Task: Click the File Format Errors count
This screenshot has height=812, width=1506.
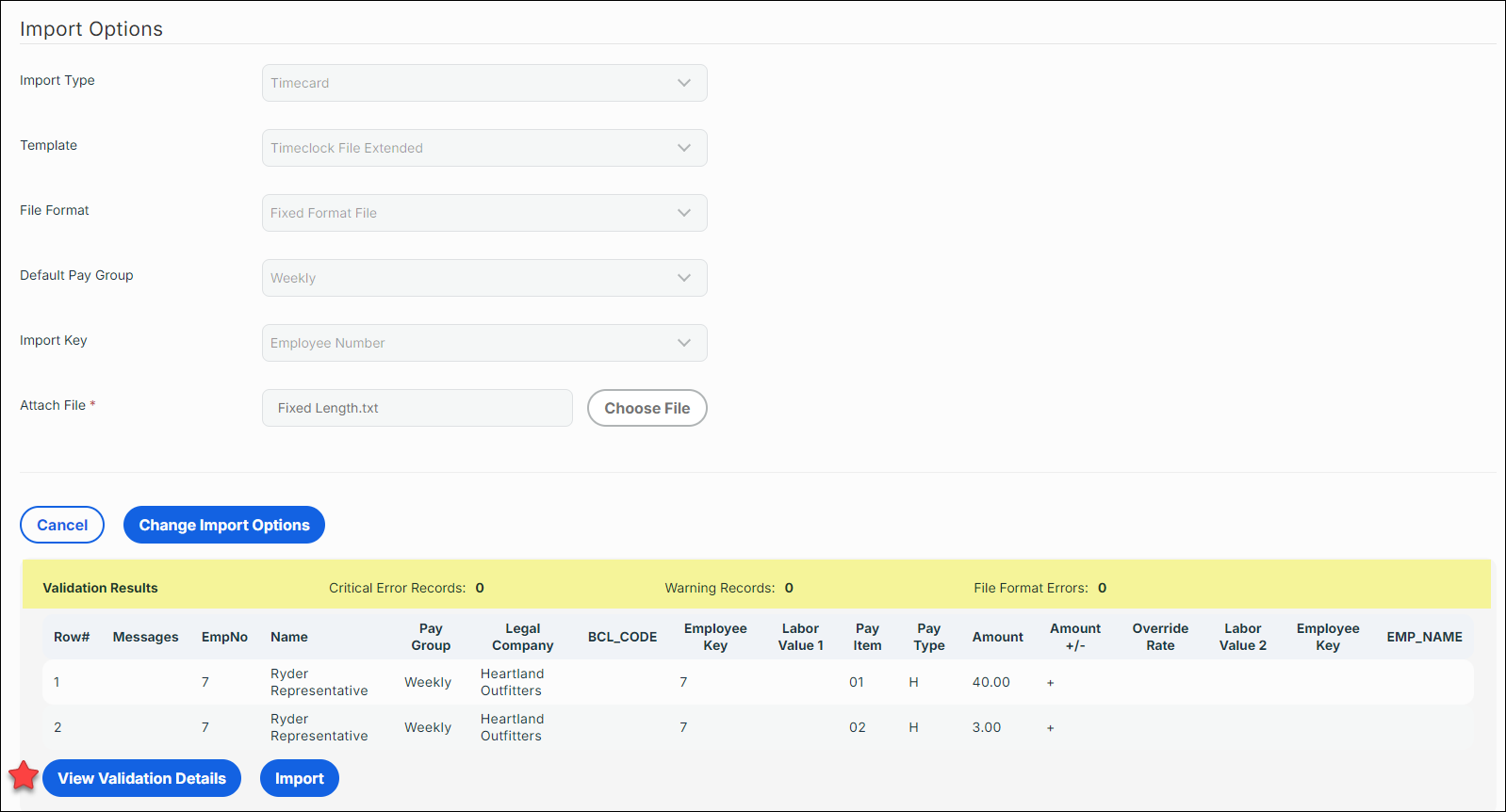Action: (1102, 588)
